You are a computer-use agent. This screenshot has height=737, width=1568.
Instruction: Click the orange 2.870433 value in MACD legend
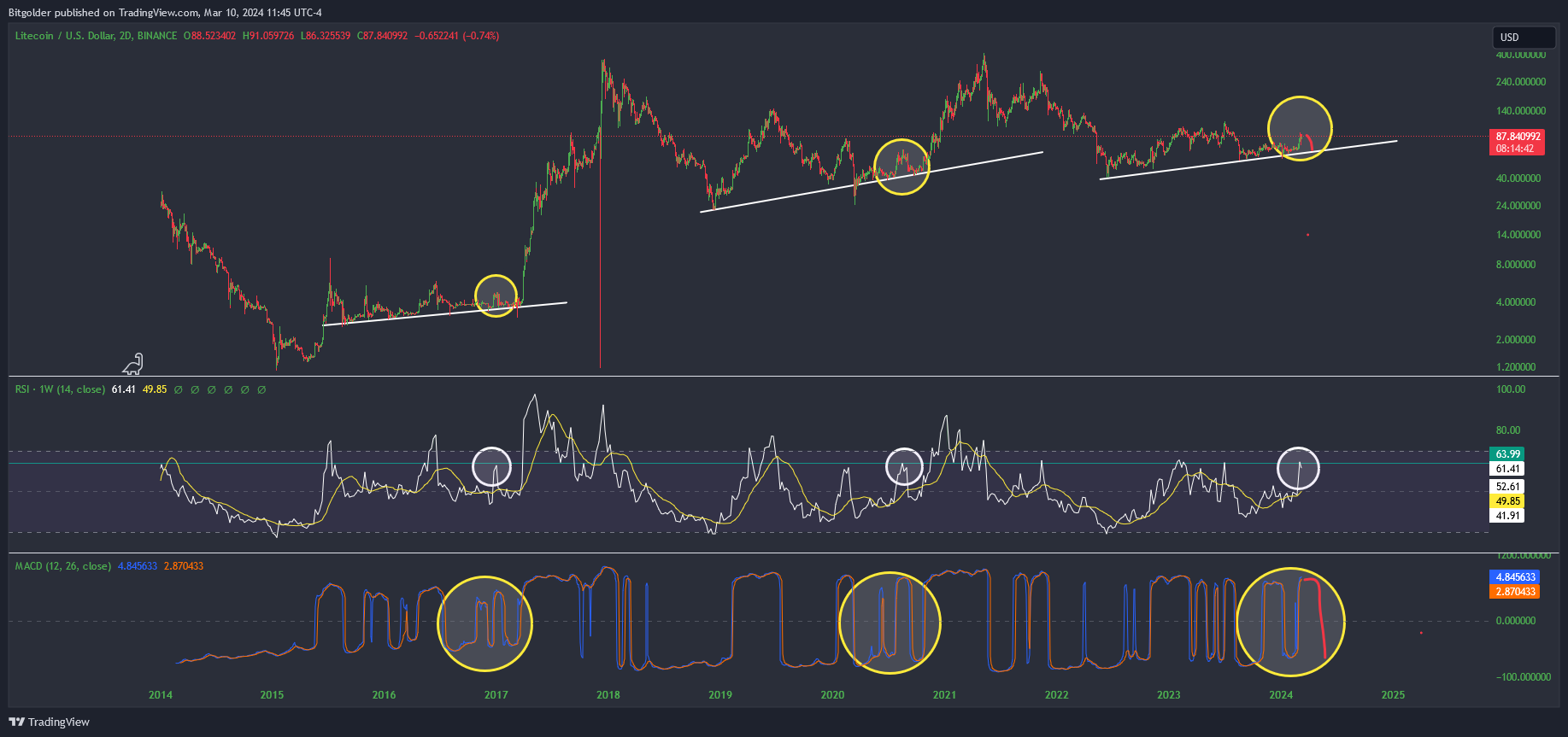click(184, 566)
